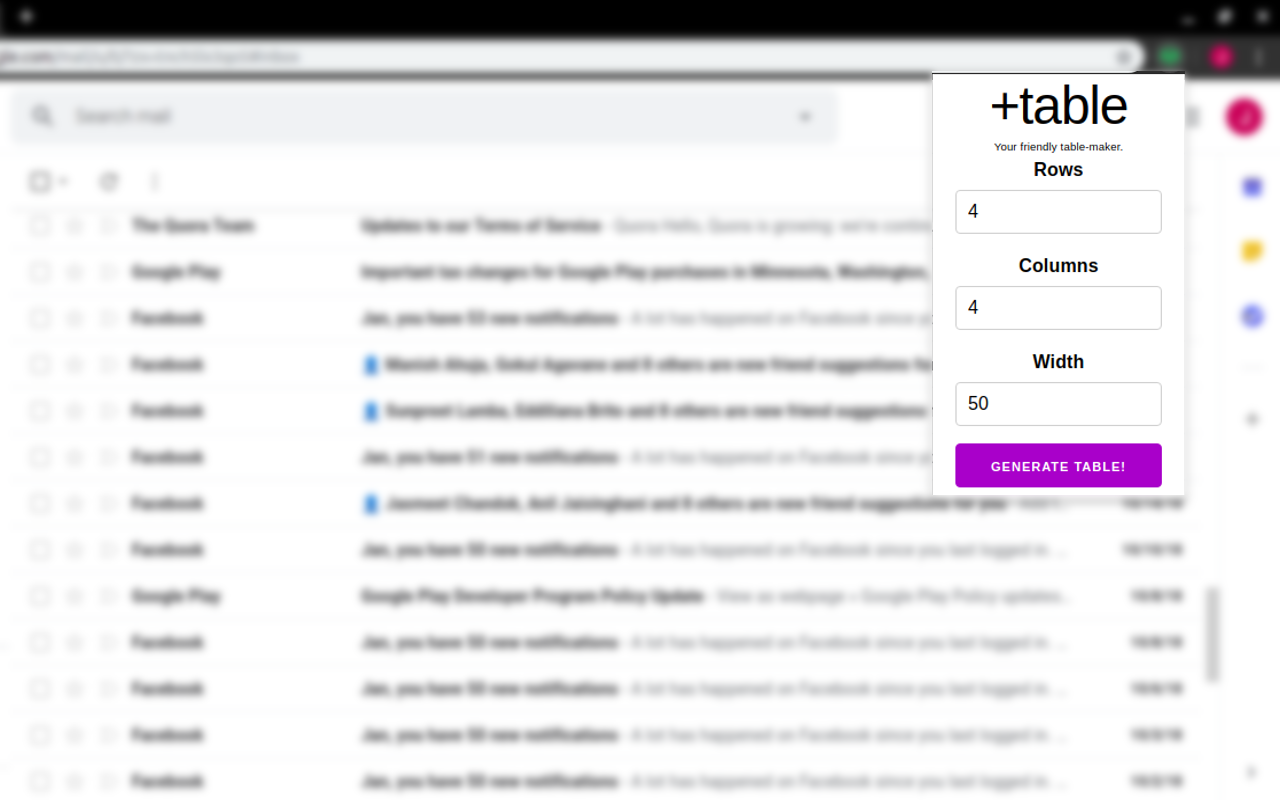Click the Width input field
This screenshot has height=800, width=1280.
[1058, 404]
